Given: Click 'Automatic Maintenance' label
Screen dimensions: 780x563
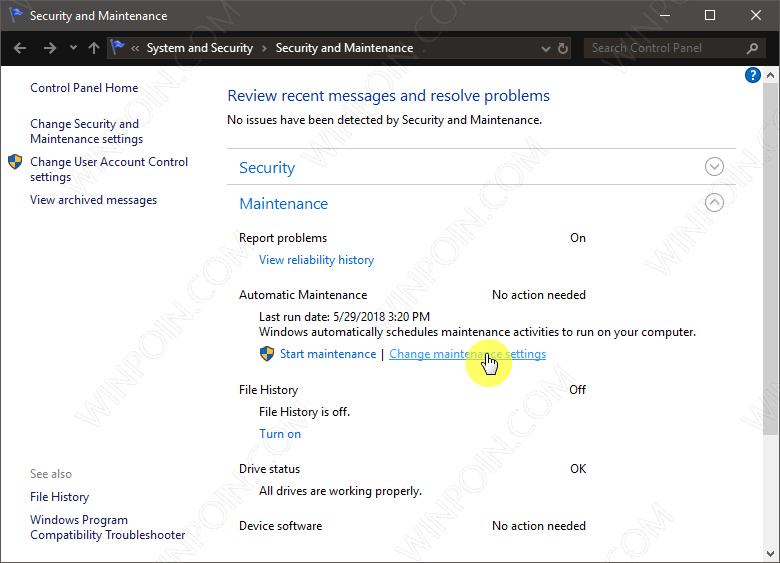Looking at the screenshot, I should point(303,295).
